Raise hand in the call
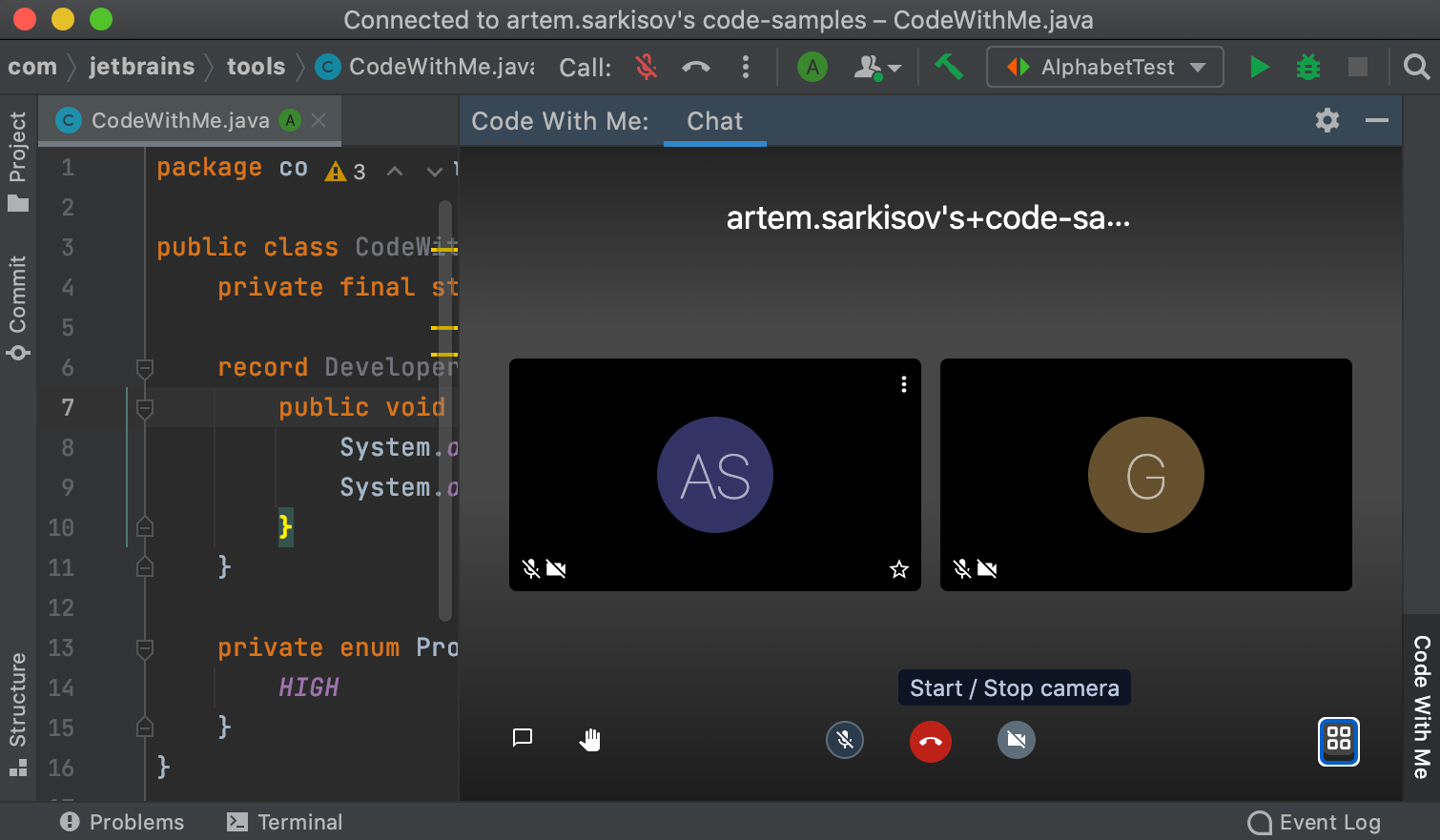Screen dimensions: 1440x840 click(590, 740)
